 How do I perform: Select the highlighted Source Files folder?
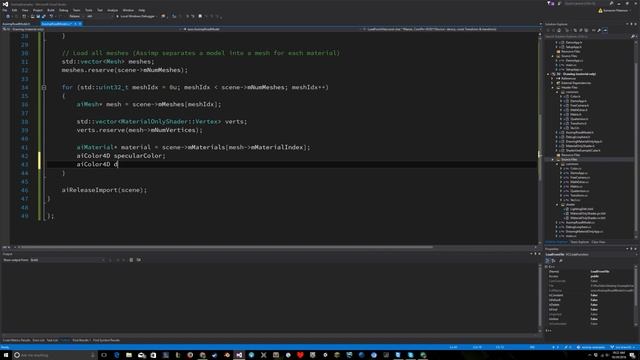coord(569,160)
